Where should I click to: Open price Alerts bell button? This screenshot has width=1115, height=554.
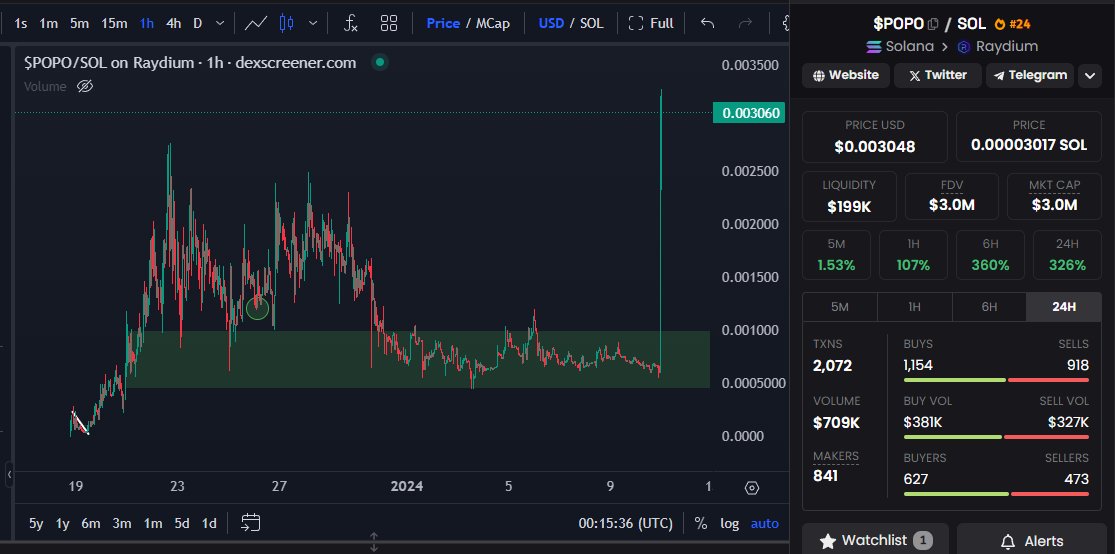click(x=1032, y=540)
